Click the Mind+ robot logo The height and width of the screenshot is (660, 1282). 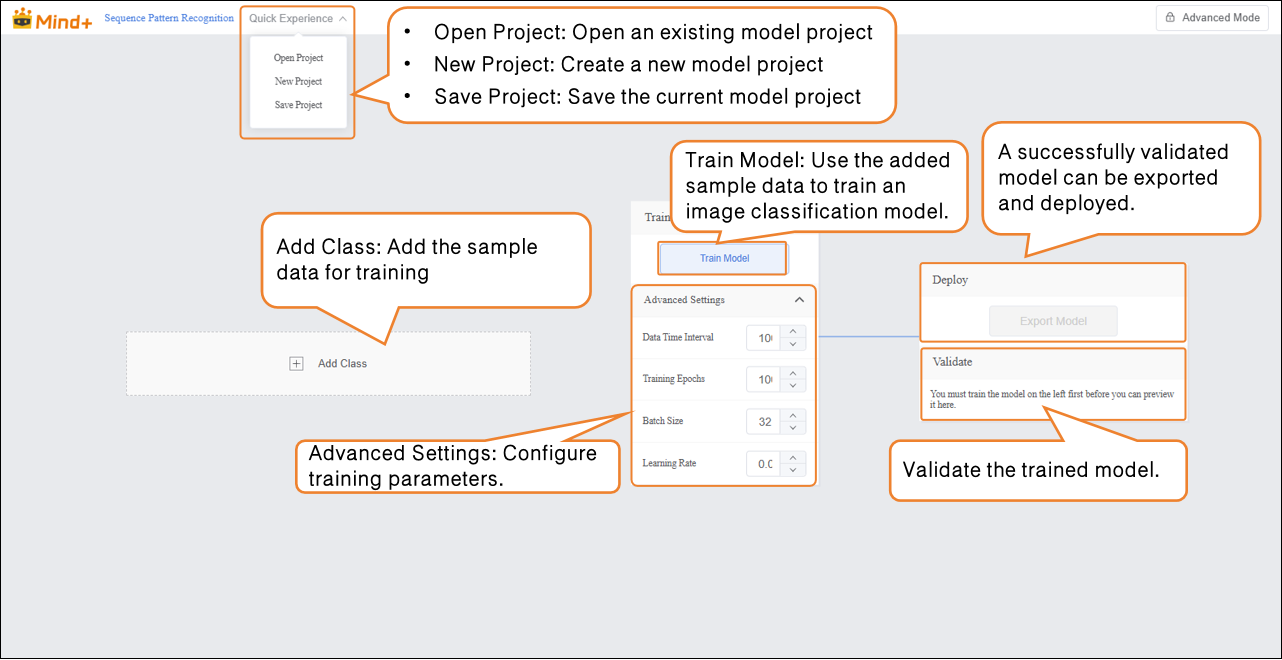[x=22, y=18]
